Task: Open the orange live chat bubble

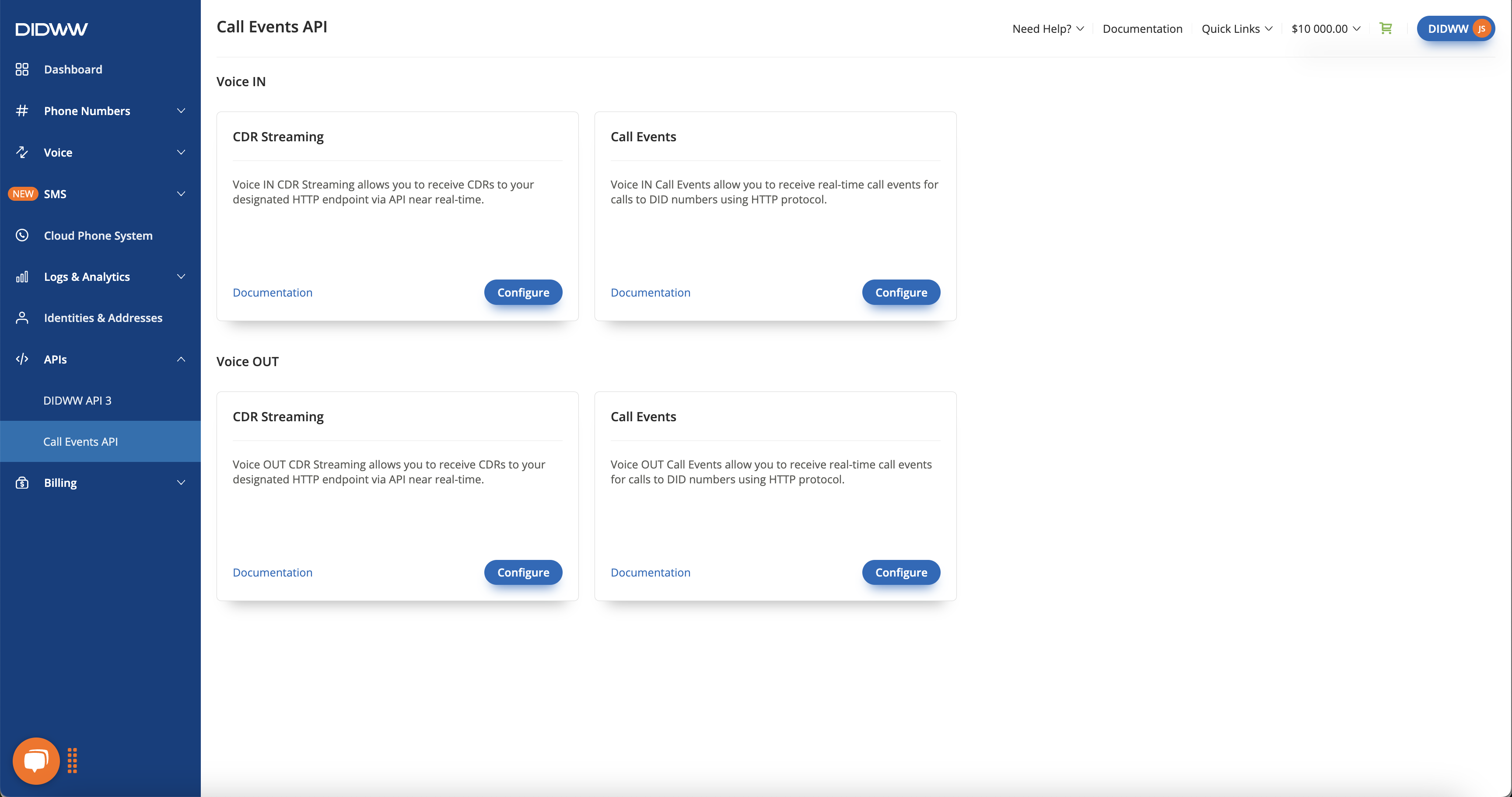Action: [x=36, y=761]
